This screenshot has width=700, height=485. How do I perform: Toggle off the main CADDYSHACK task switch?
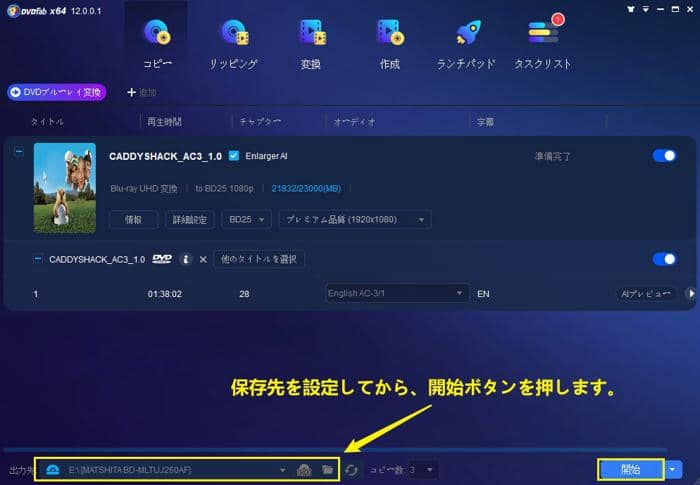(664, 155)
